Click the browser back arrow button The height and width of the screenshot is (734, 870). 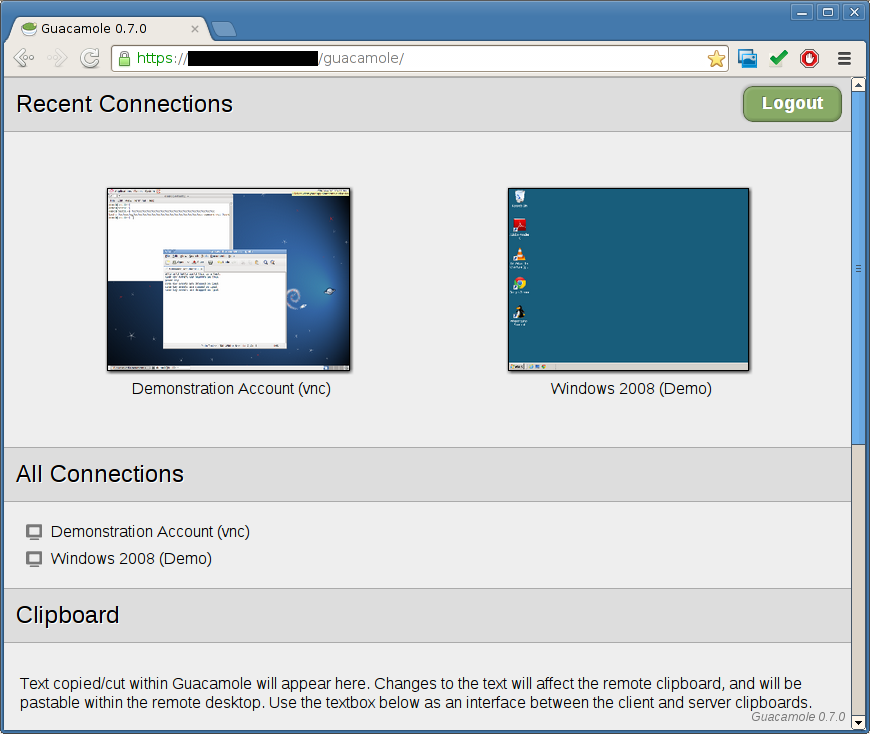click(x=25, y=59)
